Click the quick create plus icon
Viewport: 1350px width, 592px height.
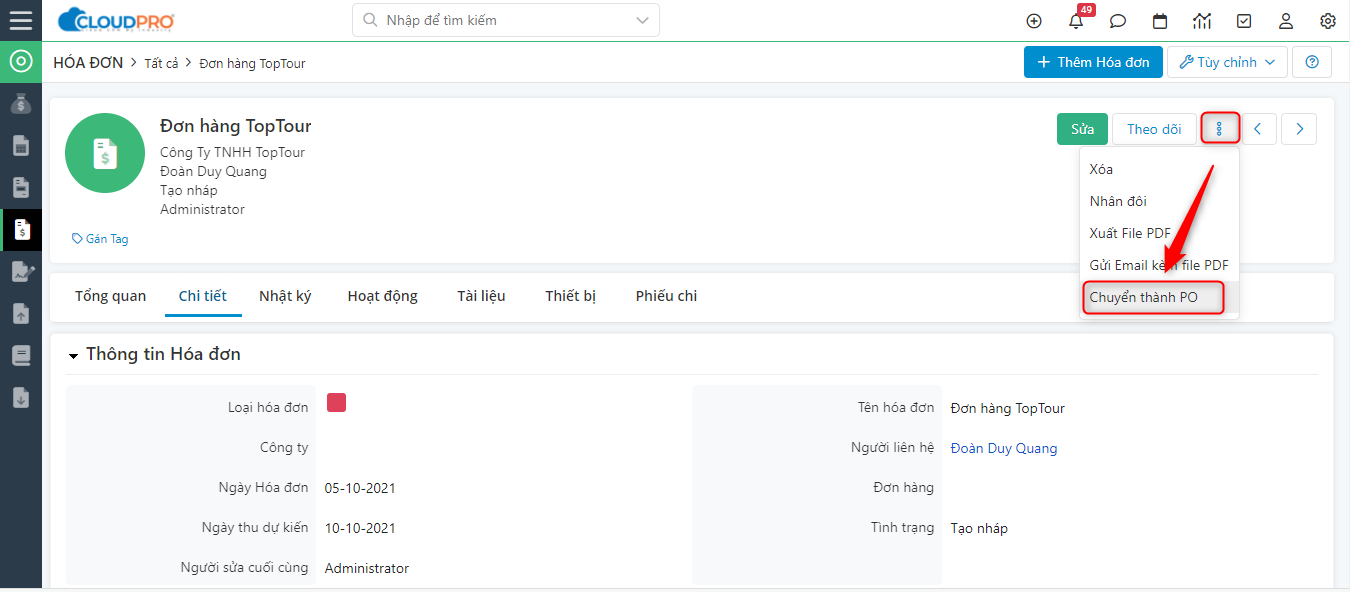coord(1034,21)
